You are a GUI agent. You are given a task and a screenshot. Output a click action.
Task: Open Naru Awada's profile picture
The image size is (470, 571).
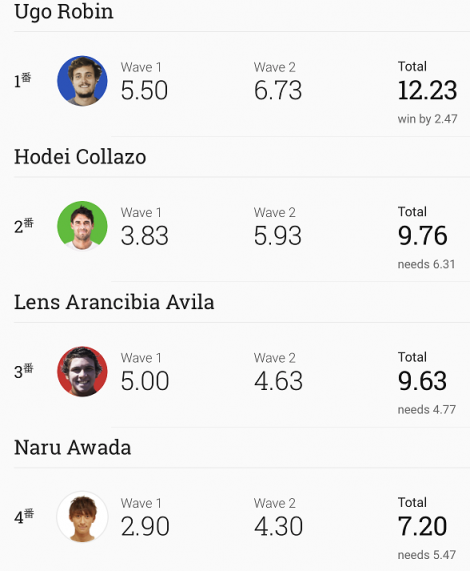[x=82, y=517]
